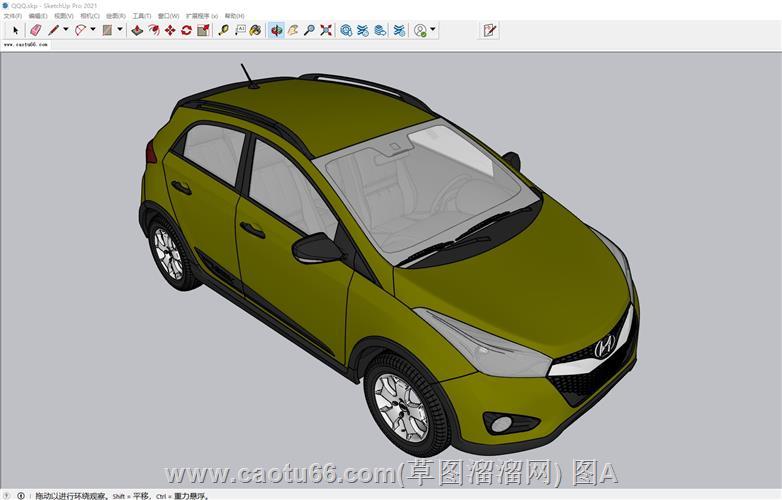Select the Text label tool

pos(240,30)
